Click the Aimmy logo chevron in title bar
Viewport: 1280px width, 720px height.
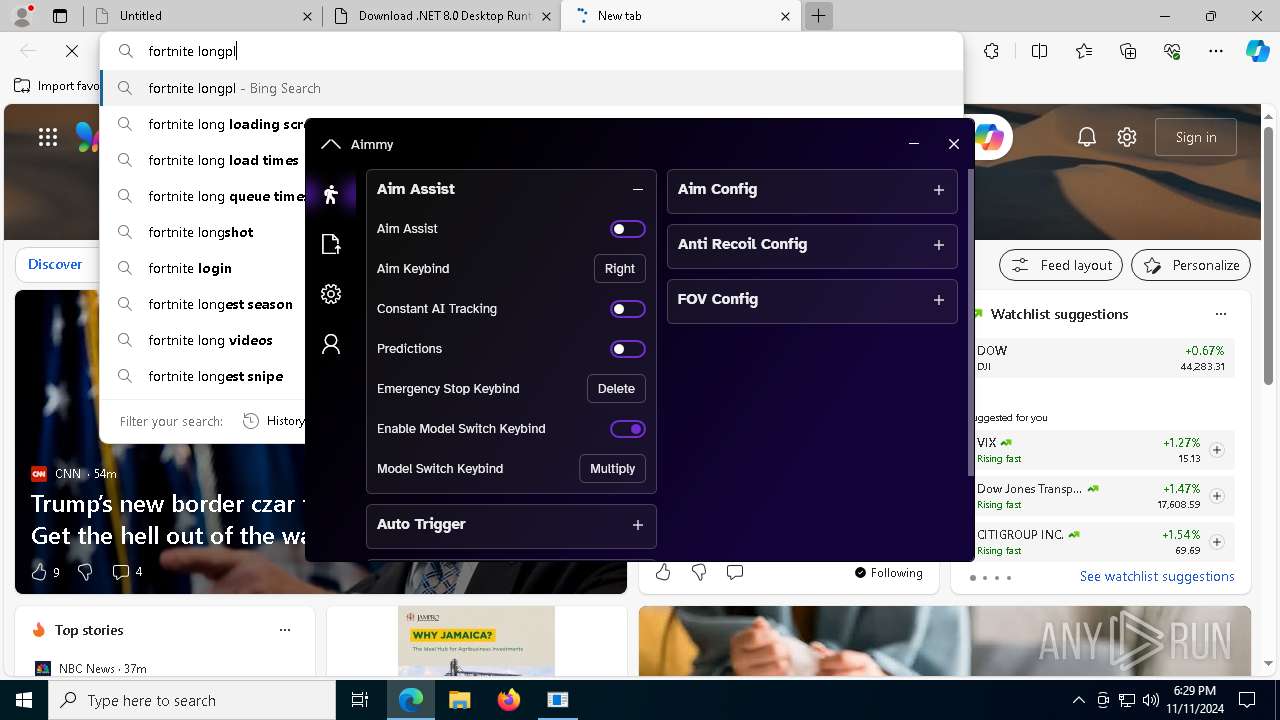click(x=331, y=144)
